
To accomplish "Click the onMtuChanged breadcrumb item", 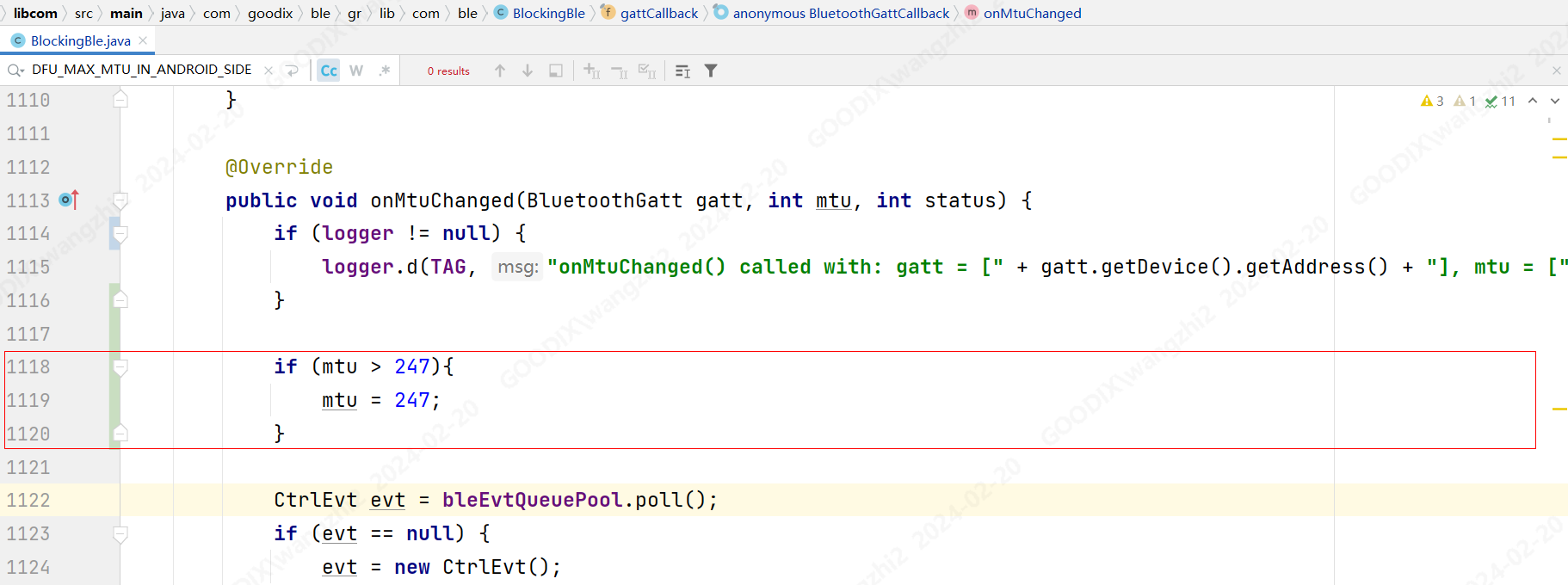I will (1032, 13).
